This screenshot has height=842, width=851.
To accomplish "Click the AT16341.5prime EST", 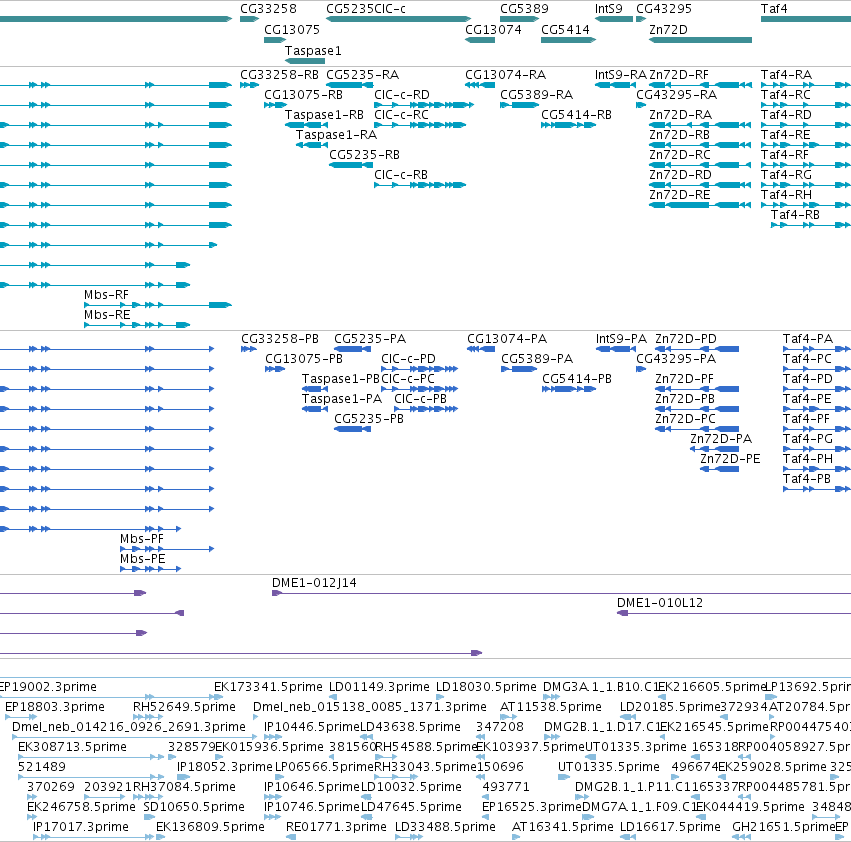I will (x=516, y=837).
